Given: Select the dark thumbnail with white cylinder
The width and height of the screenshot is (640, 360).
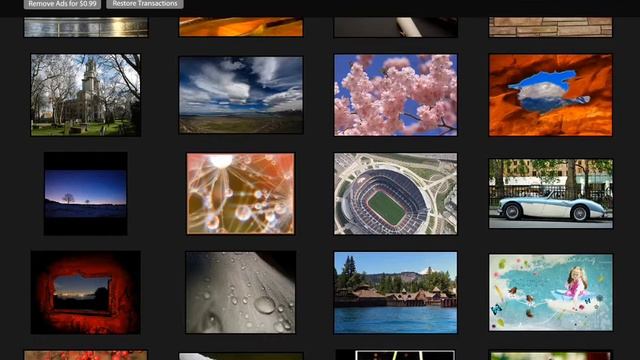Looking at the screenshot, I should 396,27.
